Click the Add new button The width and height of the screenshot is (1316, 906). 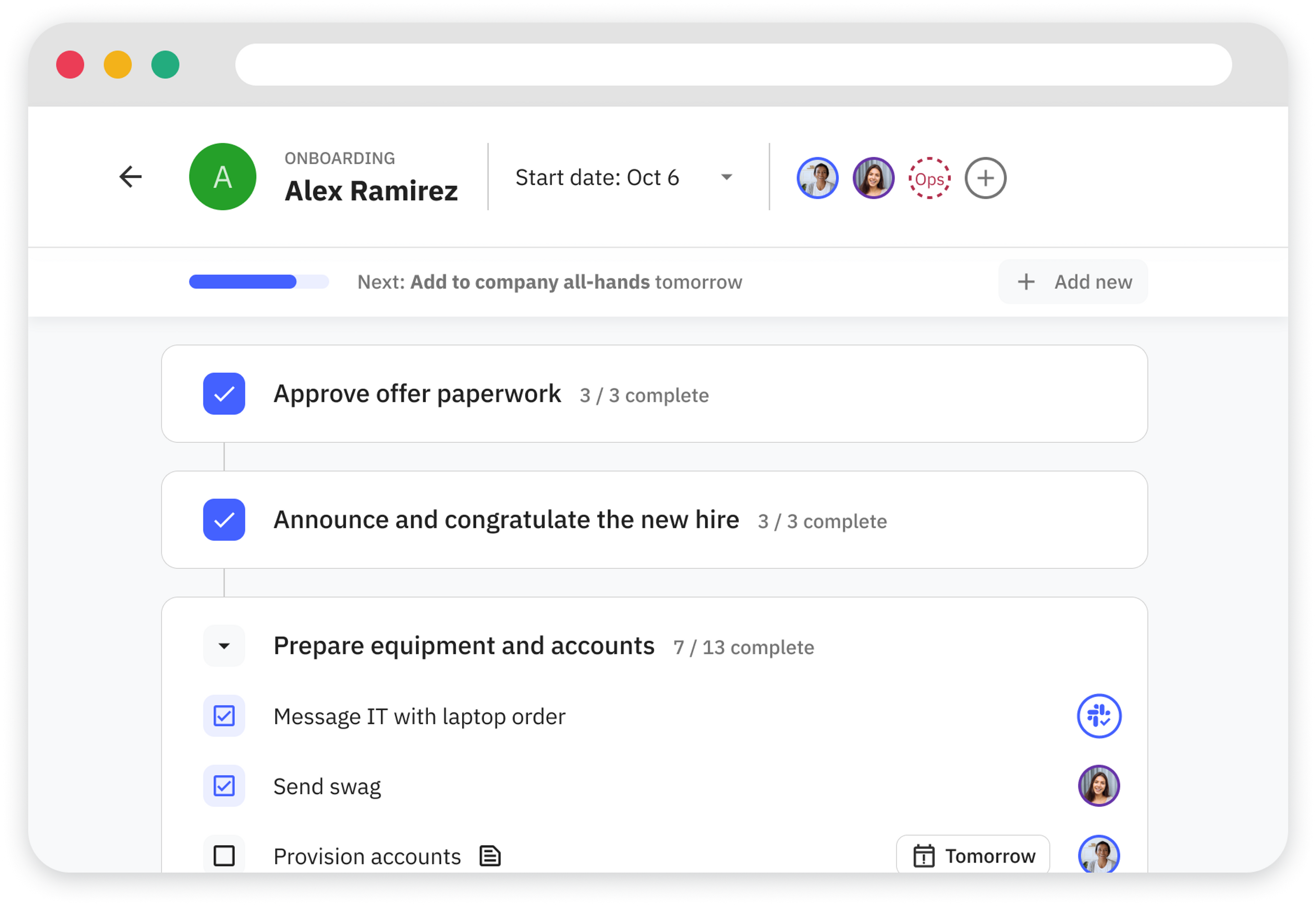click(x=1073, y=282)
